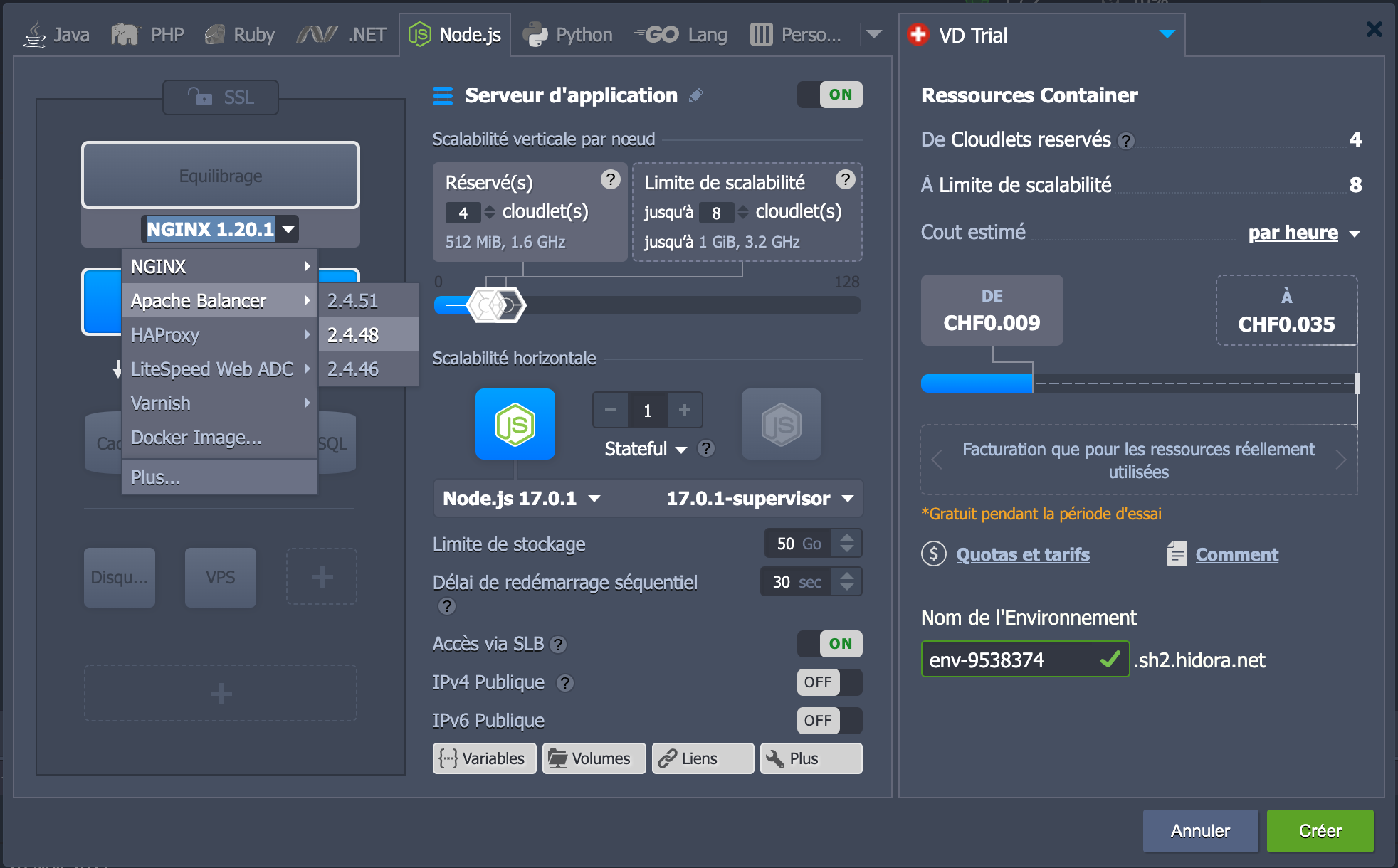Click the Créer button
Screen dimensions: 1398x868
pyautogui.click(x=1320, y=830)
